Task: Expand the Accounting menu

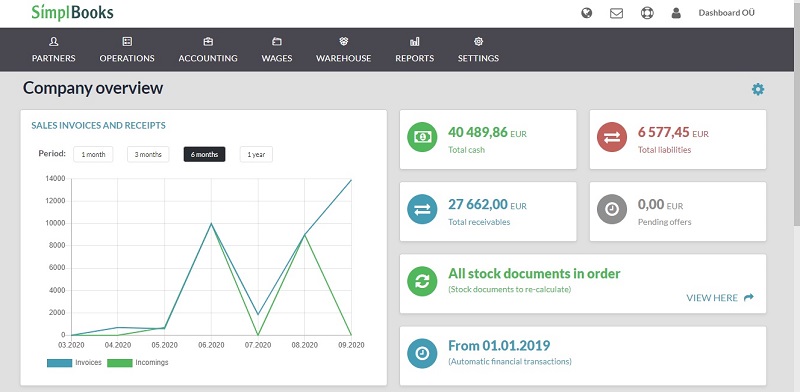Action: [x=208, y=50]
